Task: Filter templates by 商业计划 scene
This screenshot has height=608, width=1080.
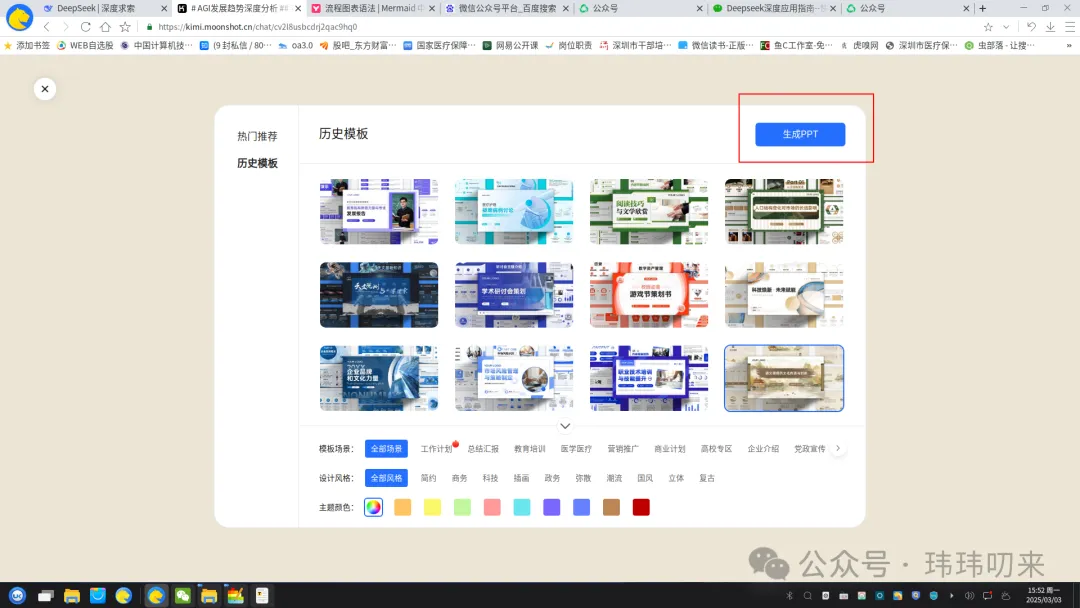Action: coord(669,449)
